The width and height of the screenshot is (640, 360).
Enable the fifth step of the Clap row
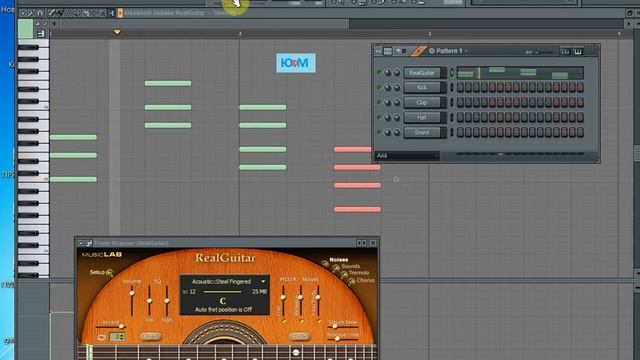pyautogui.click(x=492, y=102)
